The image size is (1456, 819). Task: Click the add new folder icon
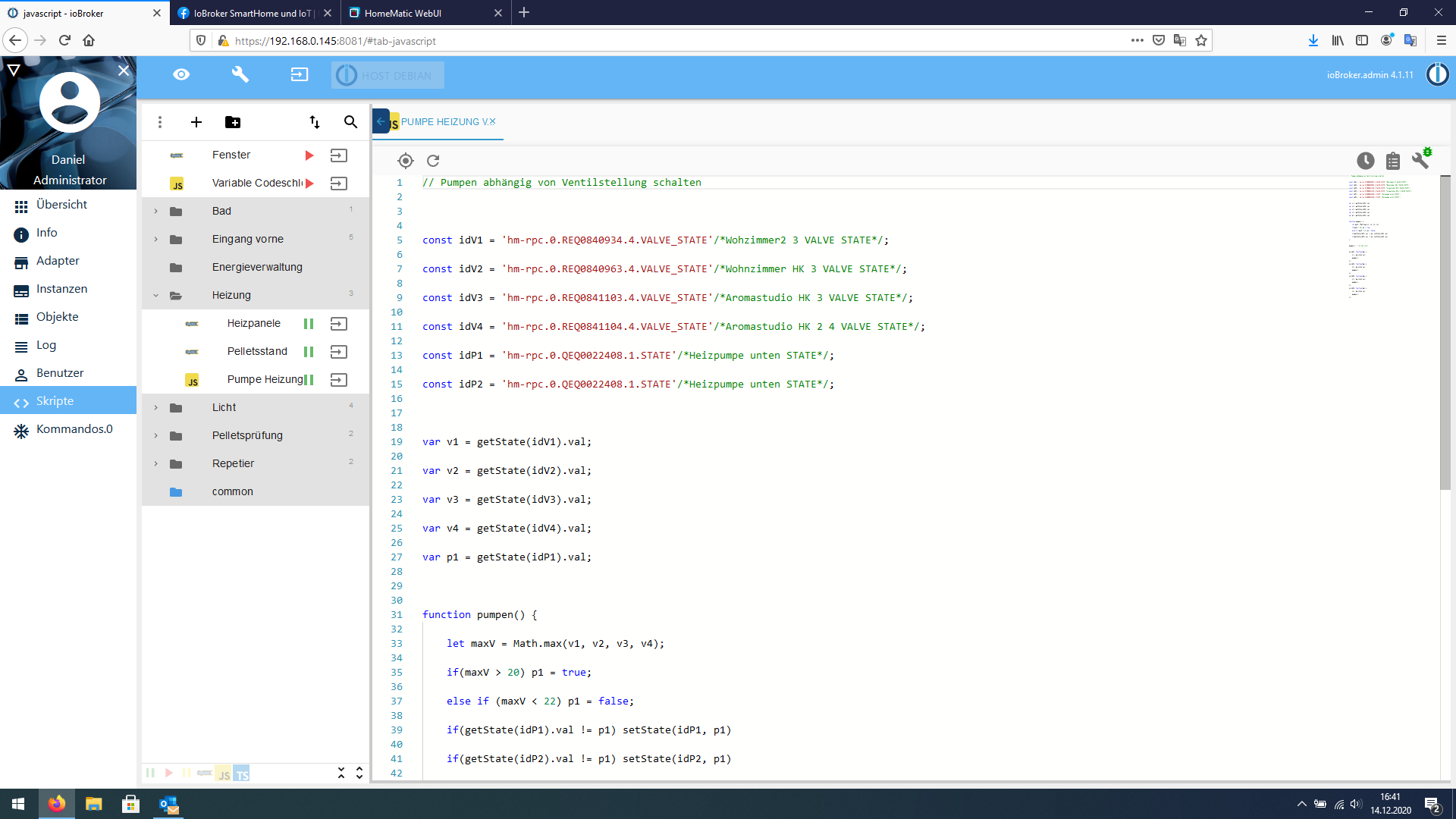(x=233, y=122)
